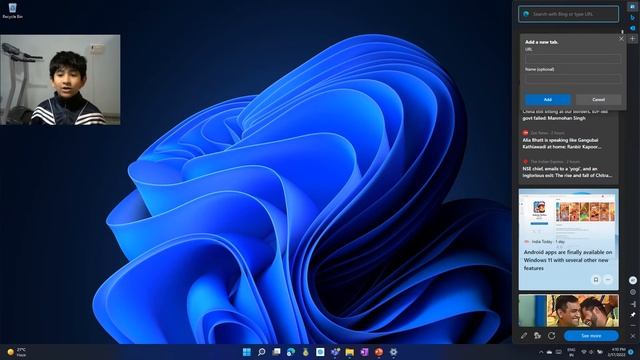Open the clock and date in the taskbar
The image size is (640, 360).
(618, 352)
